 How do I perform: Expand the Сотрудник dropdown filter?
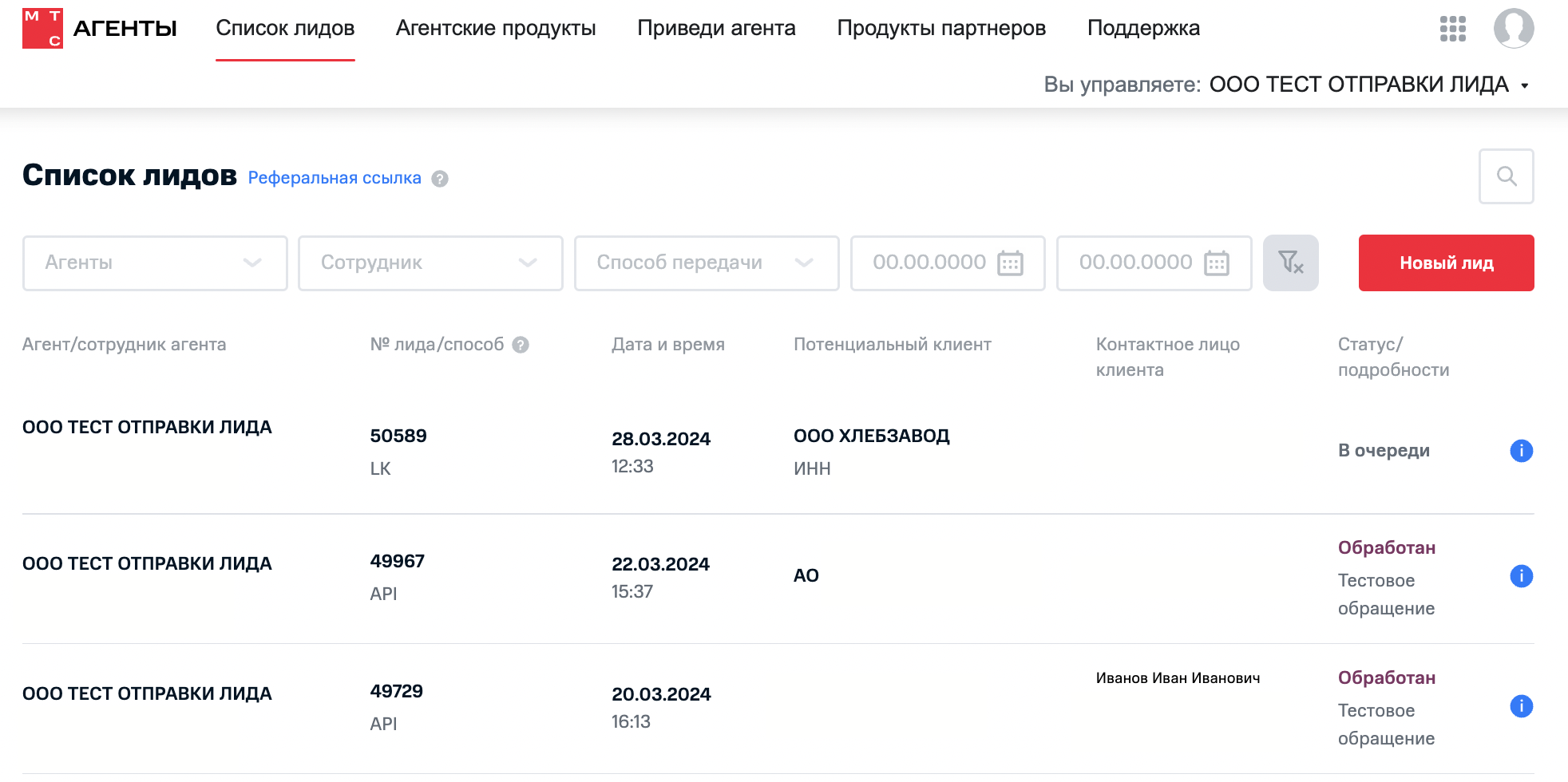[430, 263]
